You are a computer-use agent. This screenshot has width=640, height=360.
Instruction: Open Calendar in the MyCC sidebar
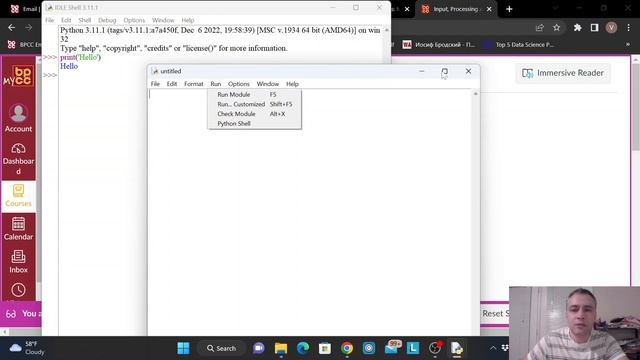(18, 229)
